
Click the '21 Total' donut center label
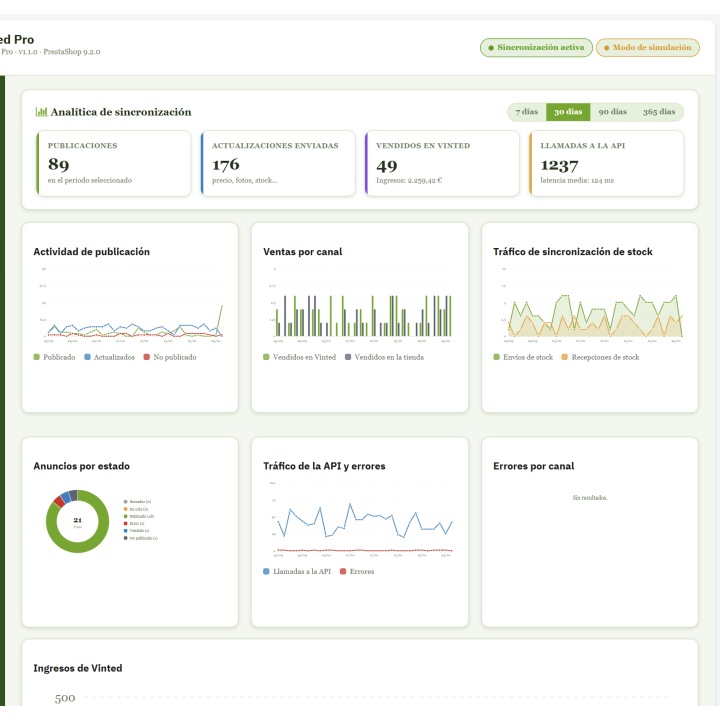[78, 523]
